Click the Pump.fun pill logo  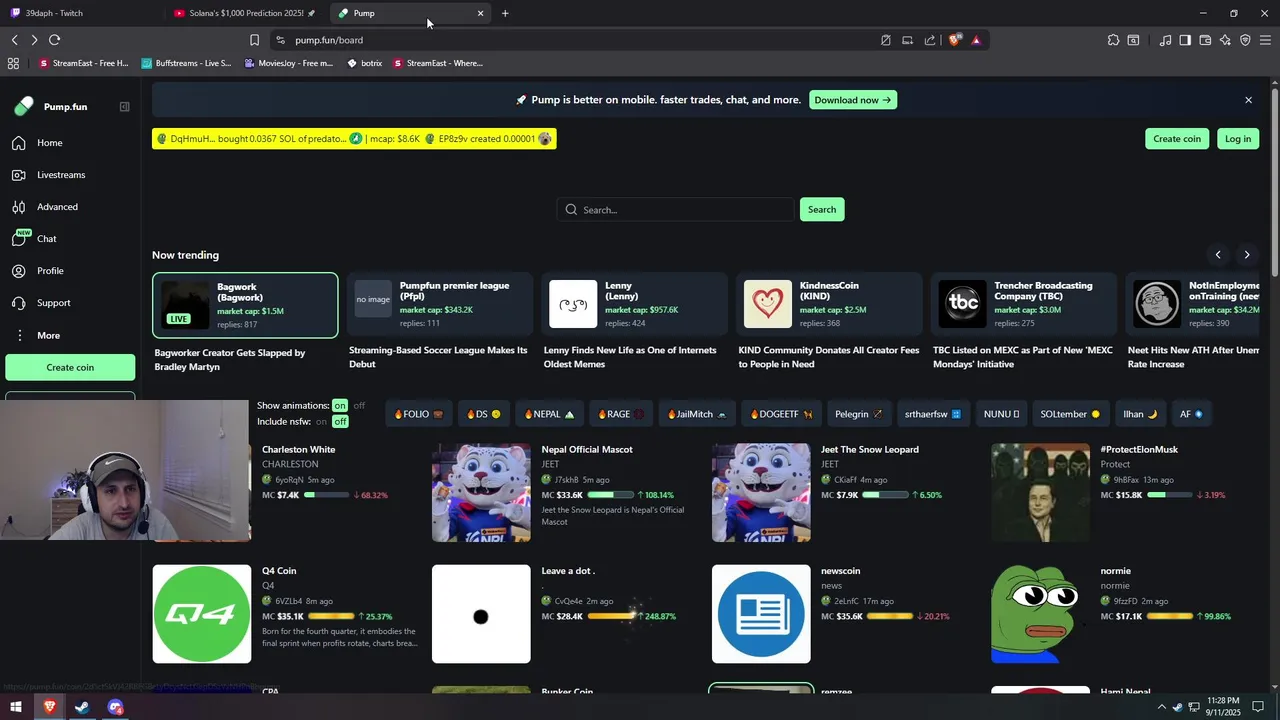tap(24, 106)
